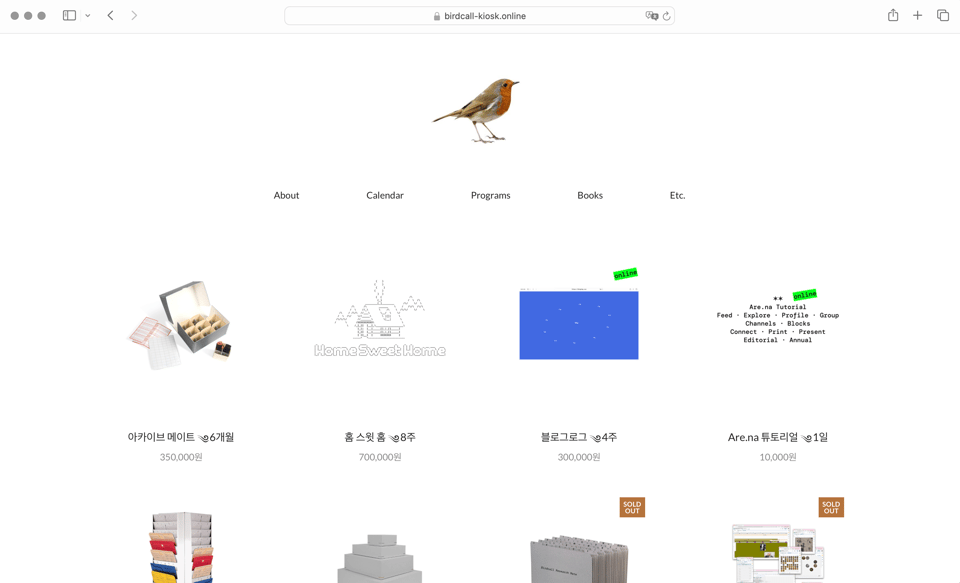The height and width of the screenshot is (583, 960).
Task: Open the sidebar dropdown chevron
Action: coord(87,15)
